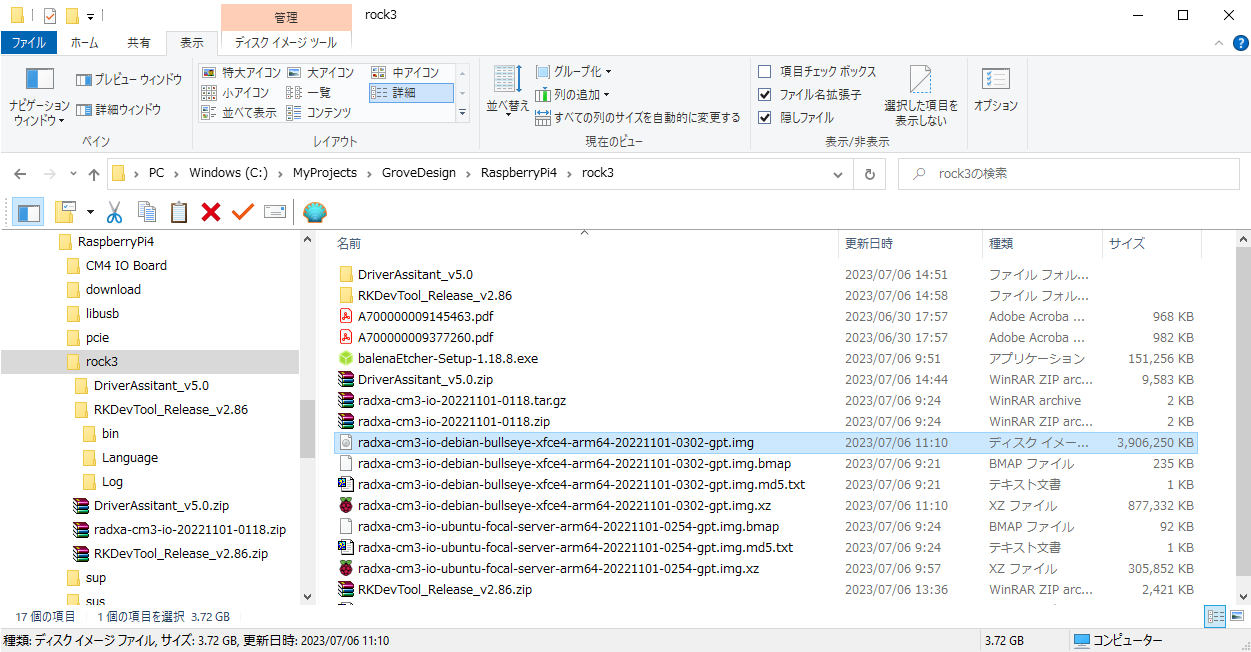Image resolution: width=1251 pixels, height=652 pixels.
Task: Click 選択した項目を表示しない button
Action: [921, 95]
